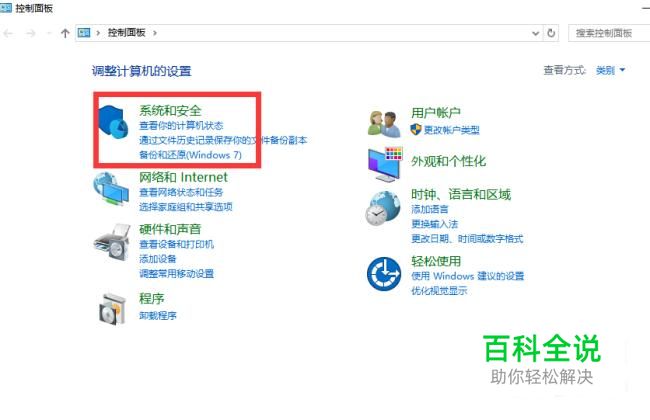The height and width of the screenshot is (420, 650).
Task: Open 备份和还原(Windows 7) link
Action: (x=190, y=155)
